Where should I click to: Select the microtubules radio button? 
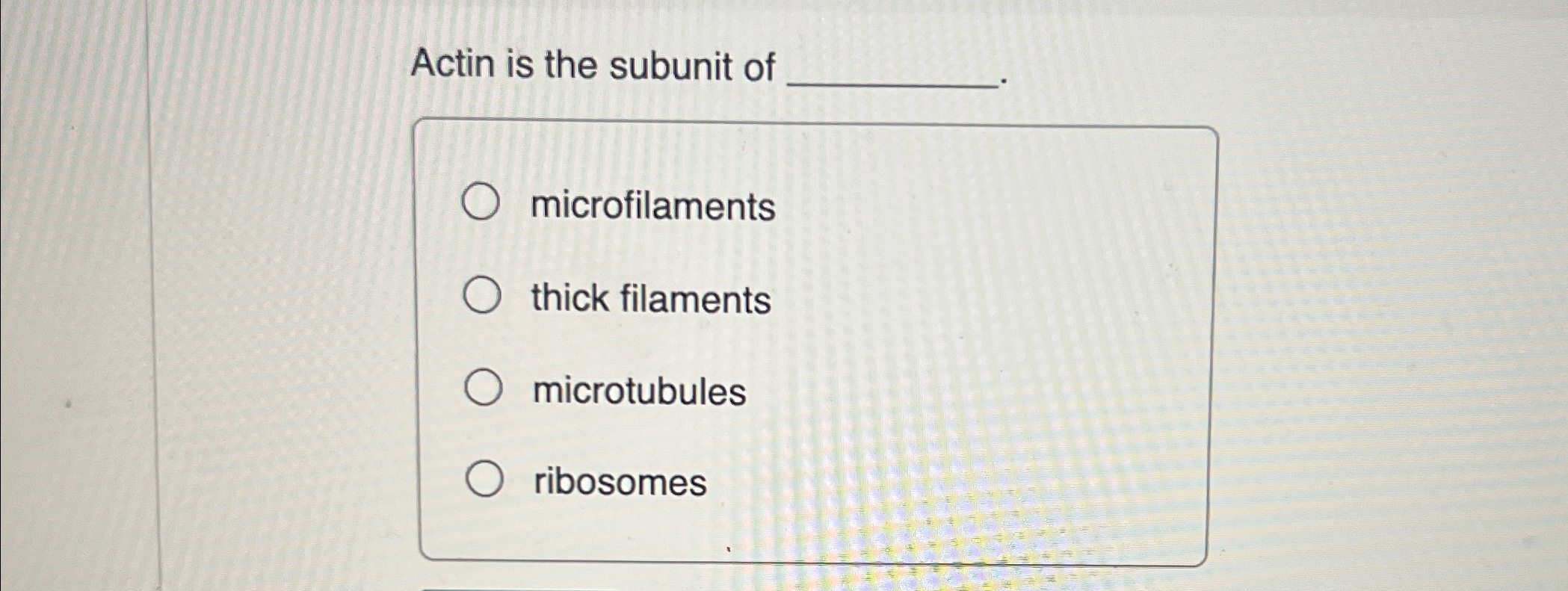coord(484,386)
